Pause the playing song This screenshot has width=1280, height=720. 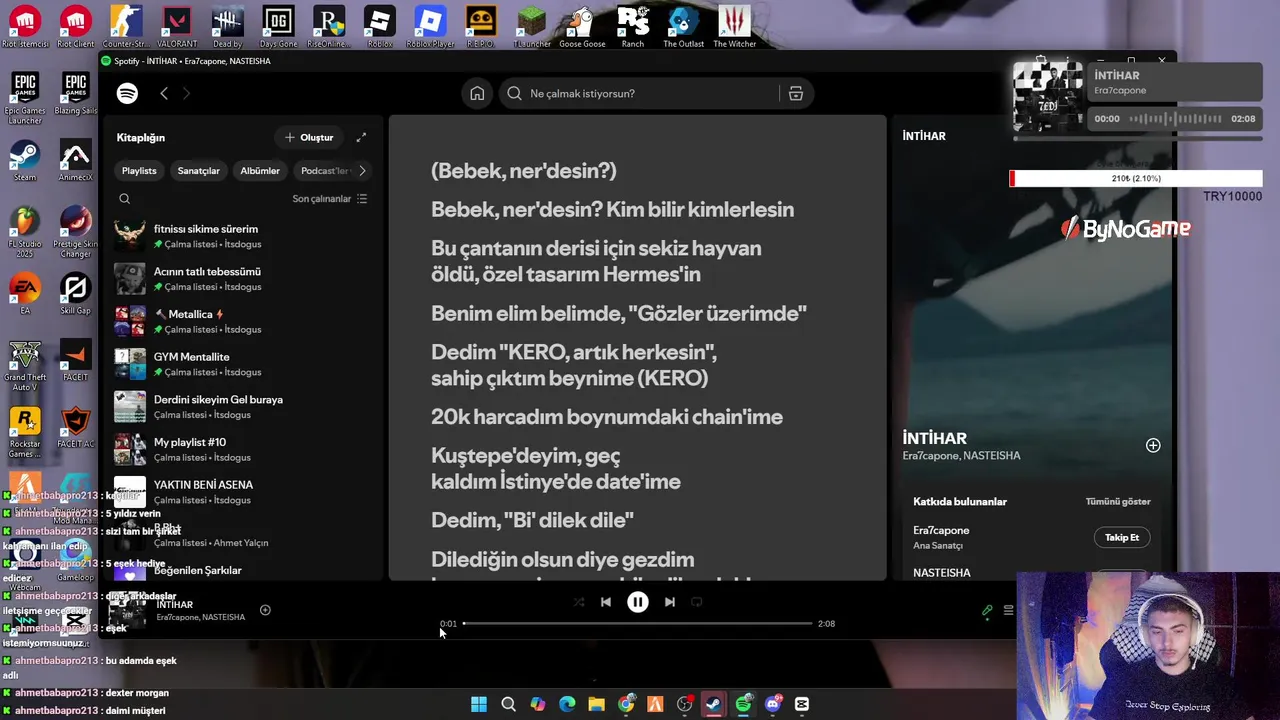(x=638, y=602)
